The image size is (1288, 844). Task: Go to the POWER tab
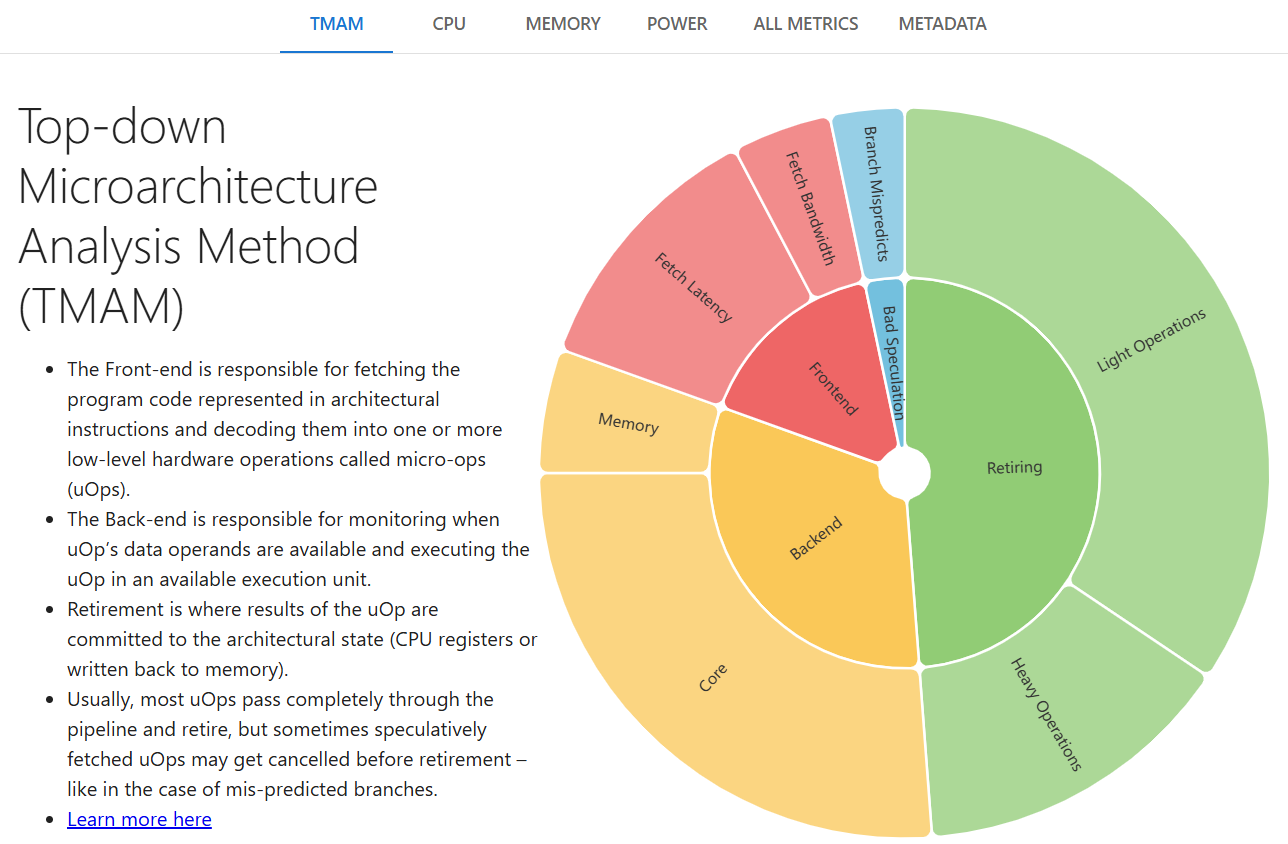coord(677,24)
